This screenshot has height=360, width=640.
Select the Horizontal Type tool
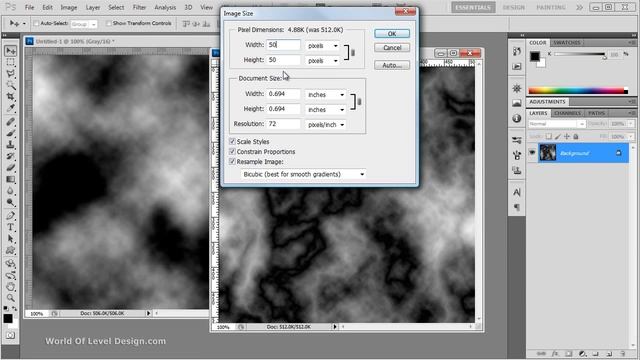[11, 227]
